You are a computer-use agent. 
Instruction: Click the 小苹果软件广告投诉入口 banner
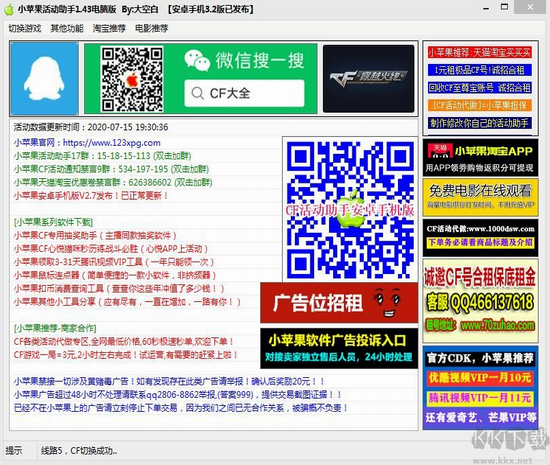pos(339,348)
